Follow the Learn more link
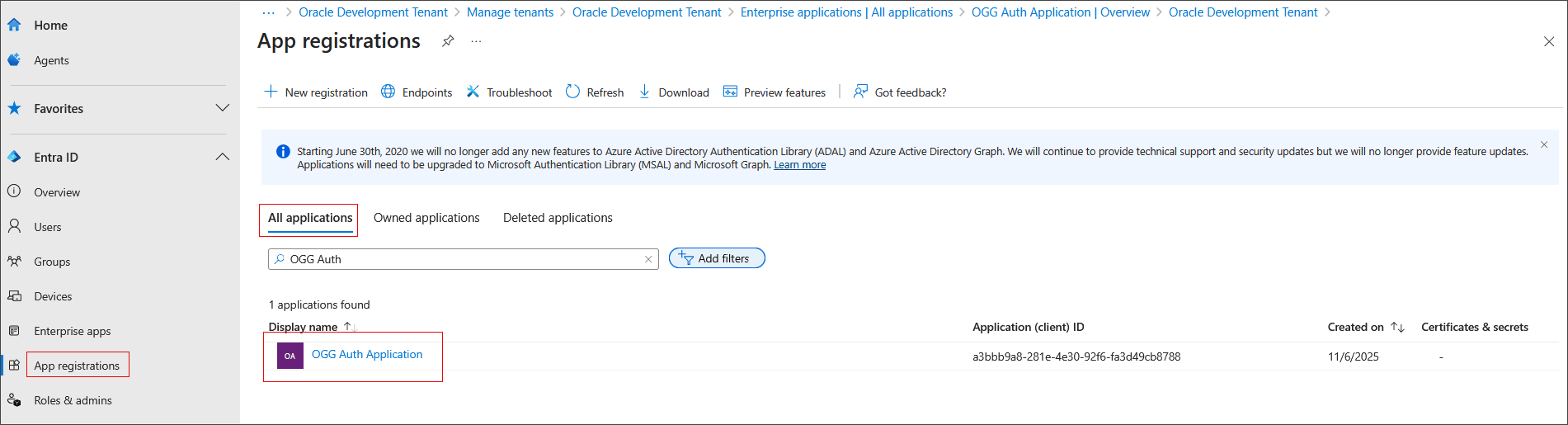 [x=799, y=165]
